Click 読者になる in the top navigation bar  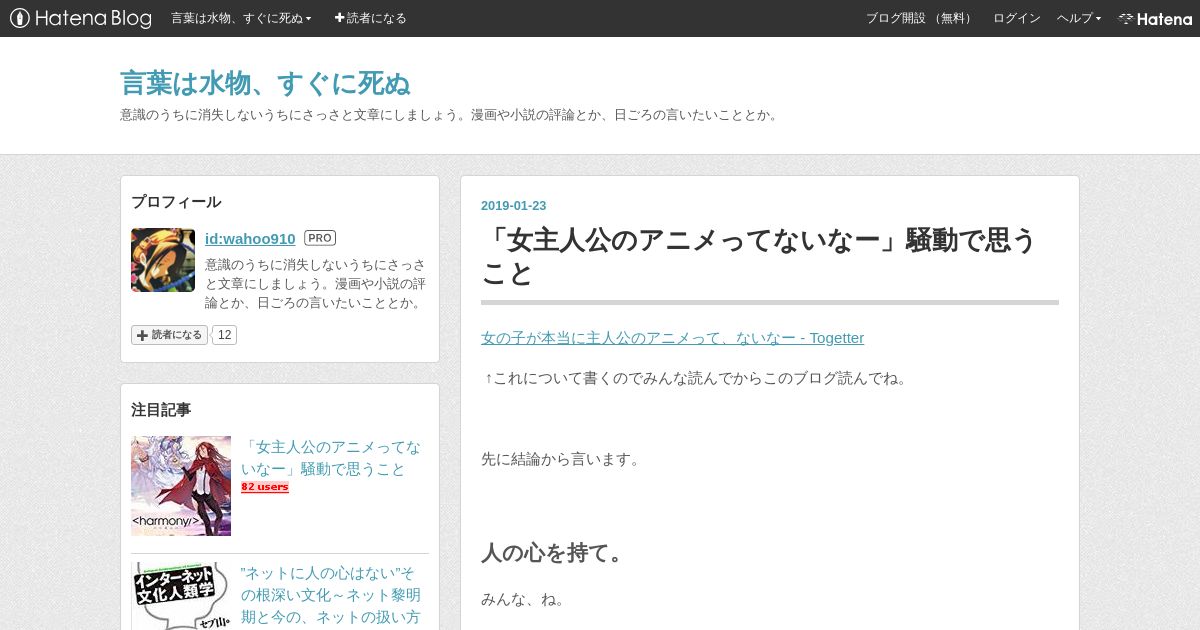click(370, 18)
